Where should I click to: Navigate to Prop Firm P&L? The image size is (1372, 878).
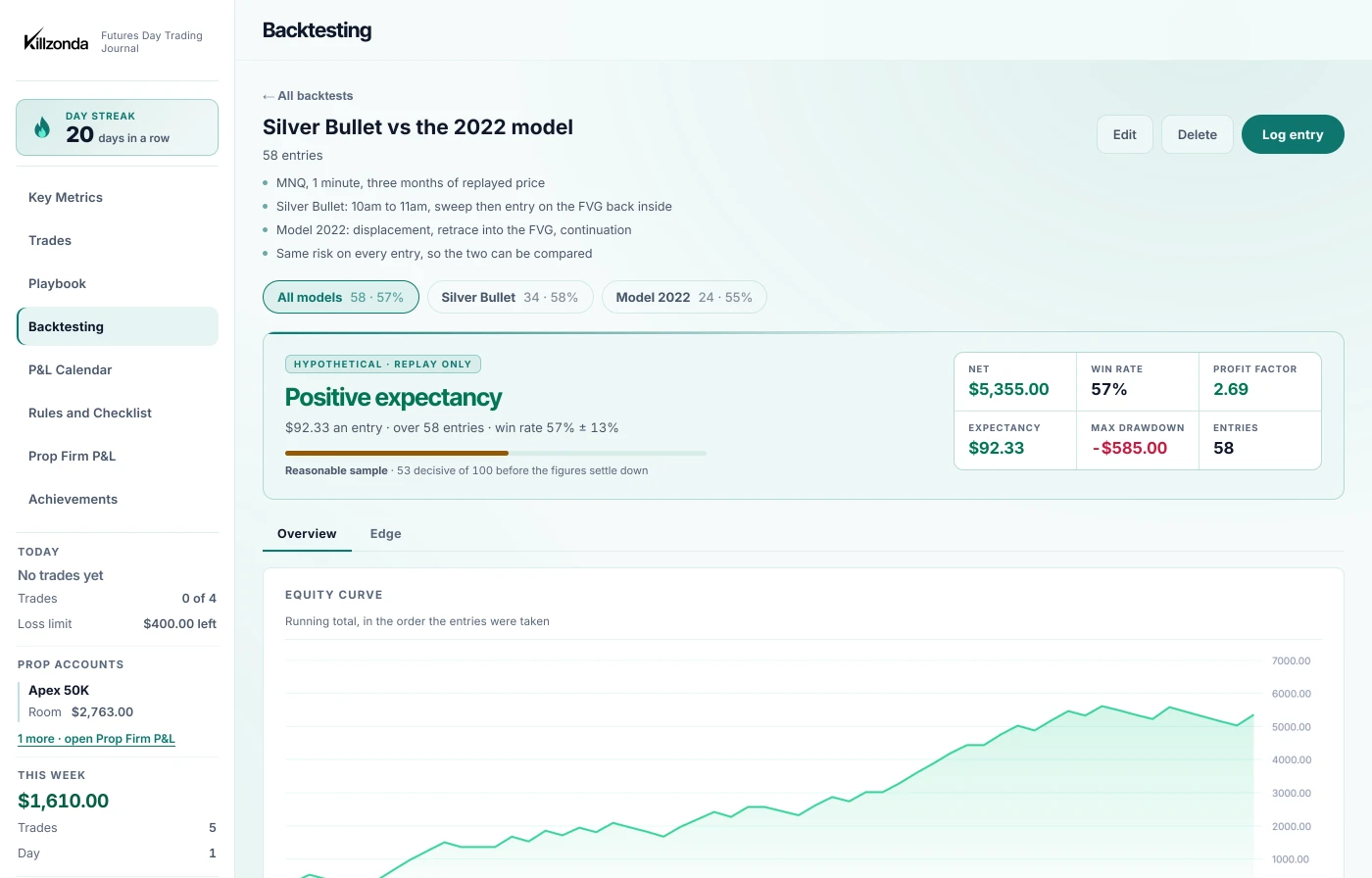[118, 456]
